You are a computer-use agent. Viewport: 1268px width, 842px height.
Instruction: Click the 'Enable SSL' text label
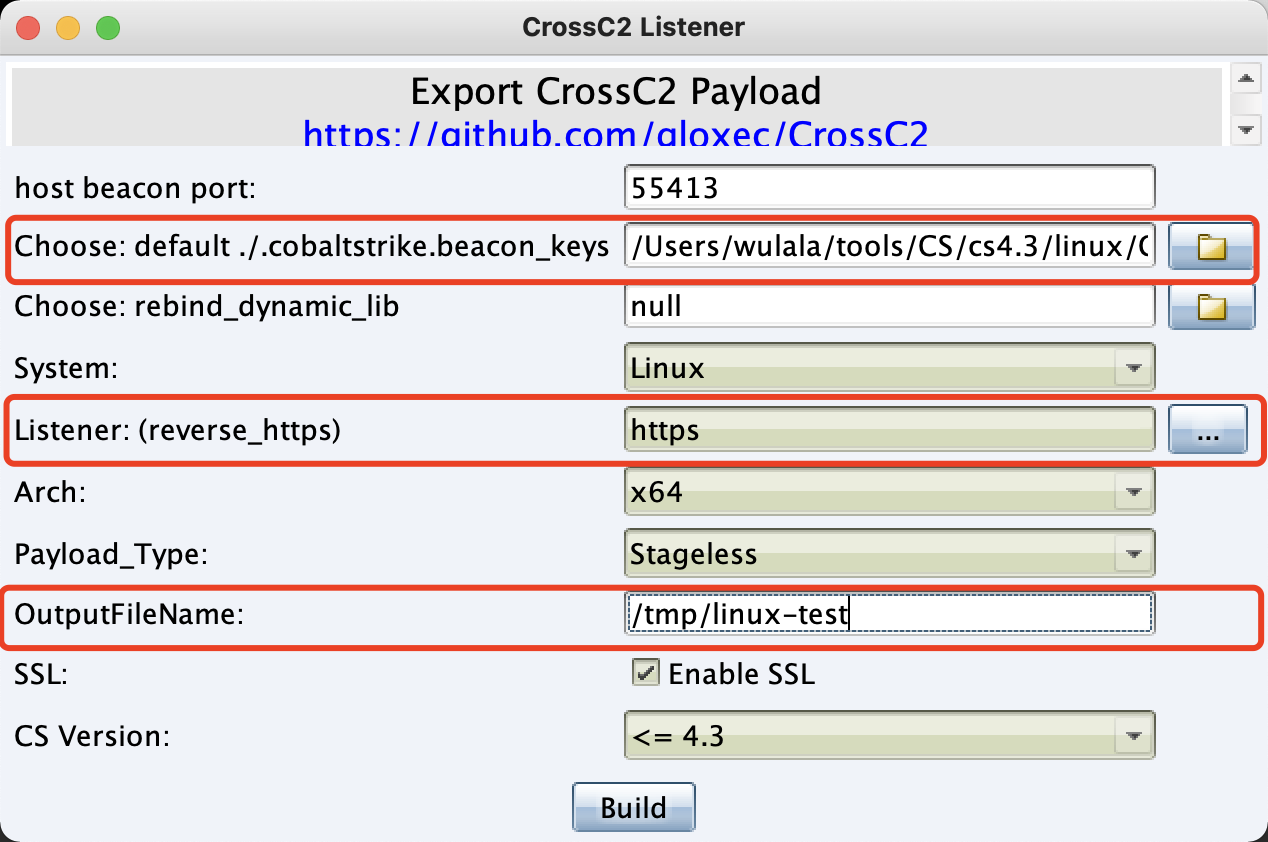tap(742, 674)
